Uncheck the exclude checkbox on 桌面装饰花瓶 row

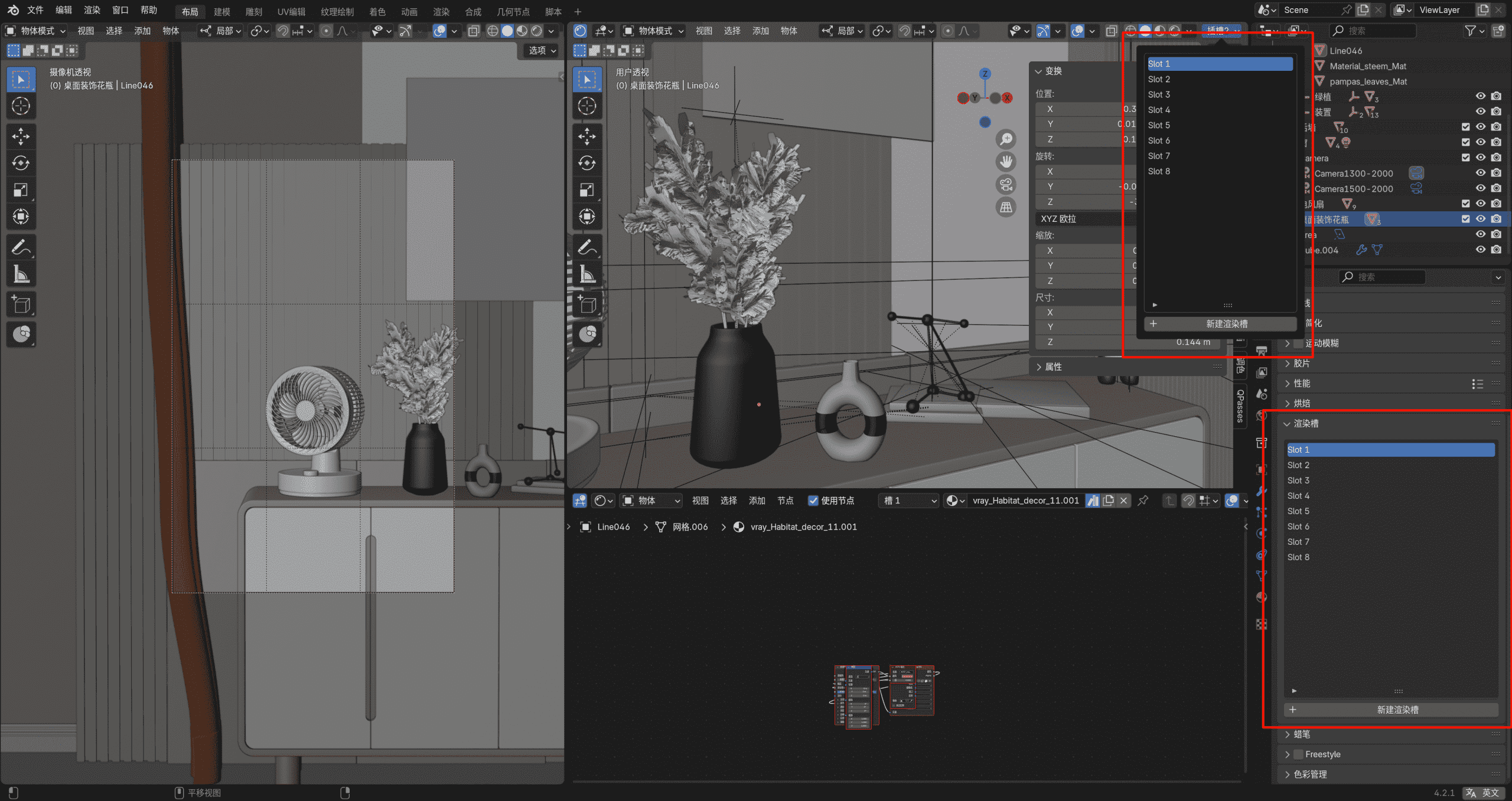[x=1465, y=219]
